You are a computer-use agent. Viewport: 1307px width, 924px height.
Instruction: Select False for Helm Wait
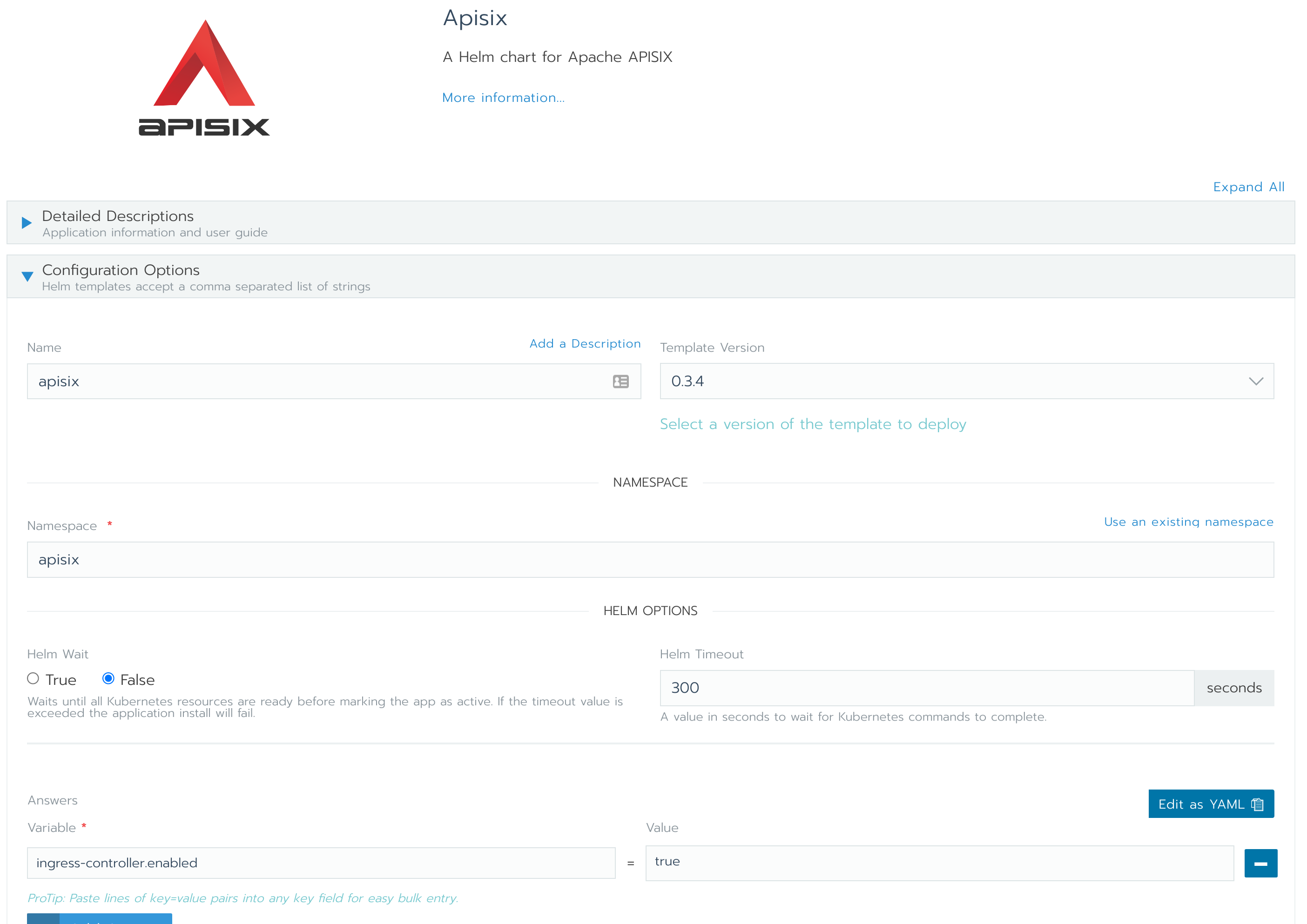pyautogui.click(x=108, y=679)
